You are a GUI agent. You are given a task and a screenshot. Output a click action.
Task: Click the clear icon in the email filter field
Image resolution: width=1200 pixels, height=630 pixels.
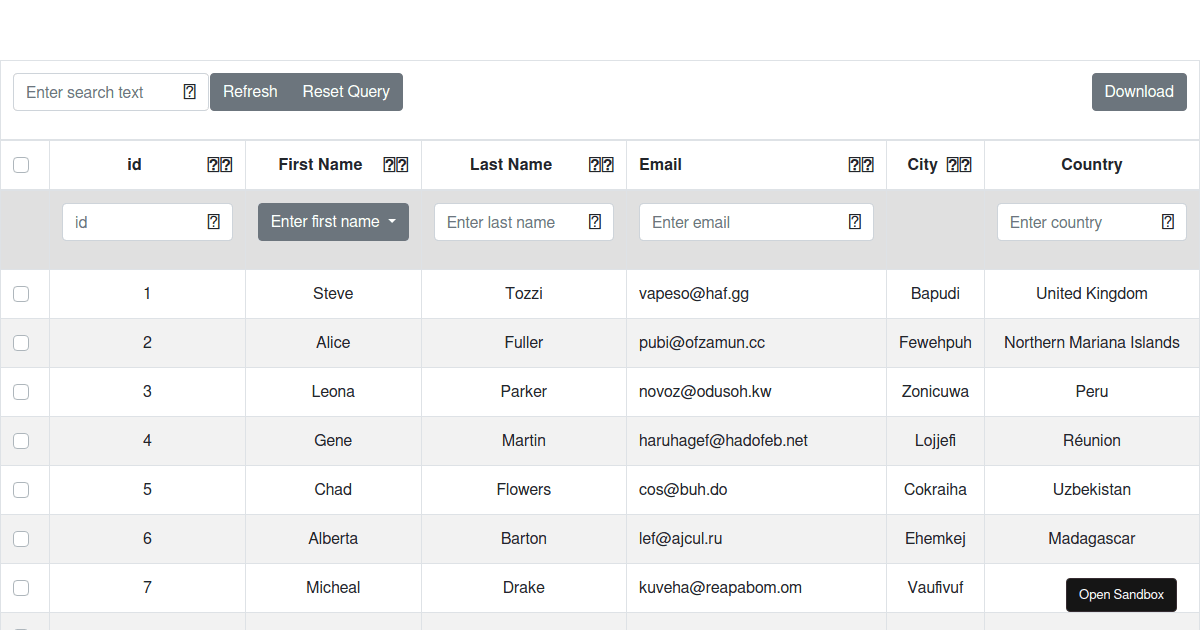[x=855, y=222]
